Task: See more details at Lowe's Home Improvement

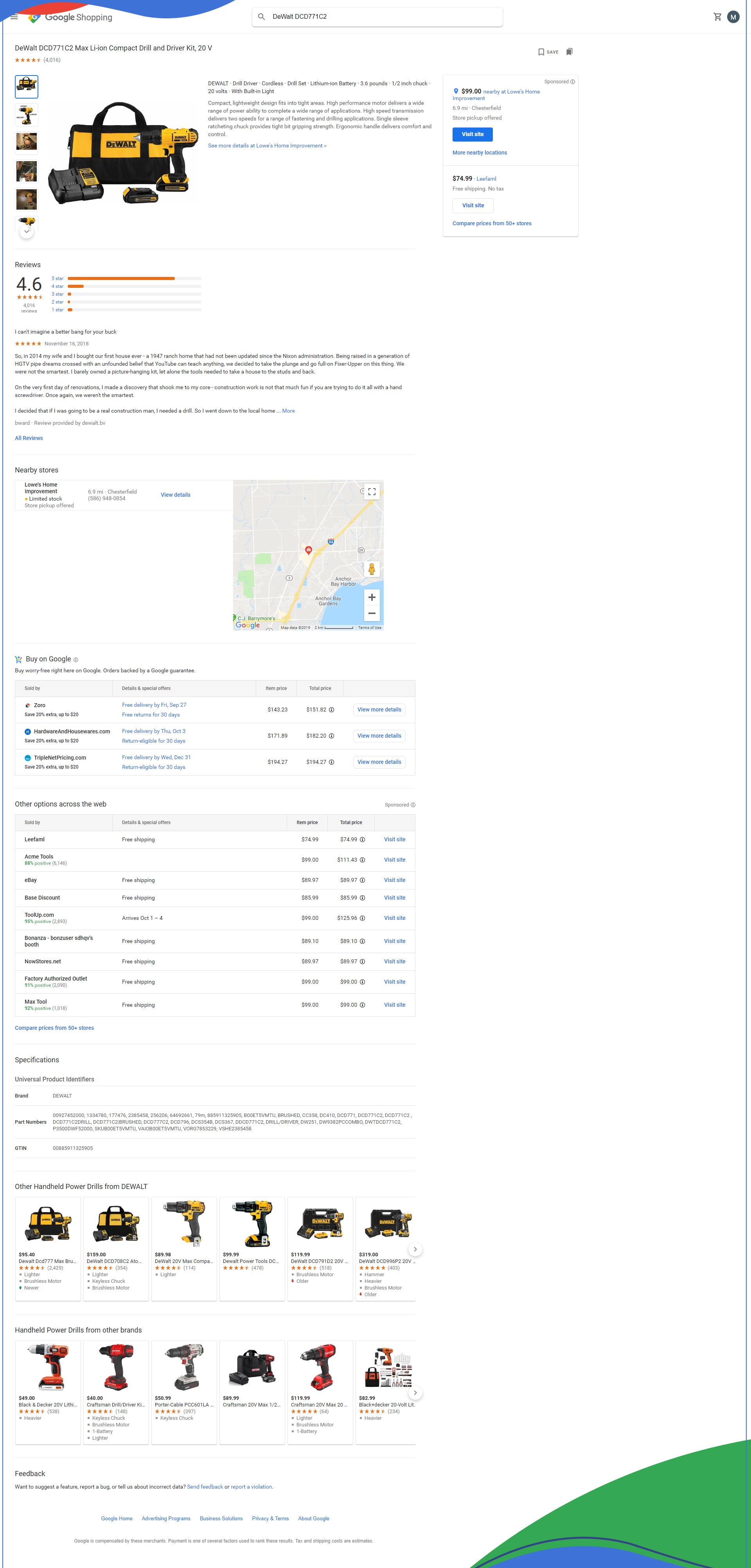Action: coord(267,145)
